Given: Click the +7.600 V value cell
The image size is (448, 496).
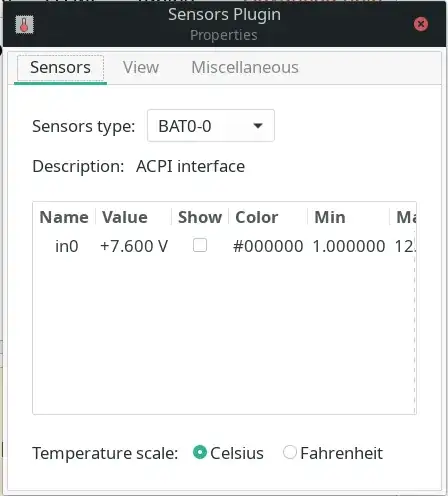Looking at the screenshot, I should point(134,246).
